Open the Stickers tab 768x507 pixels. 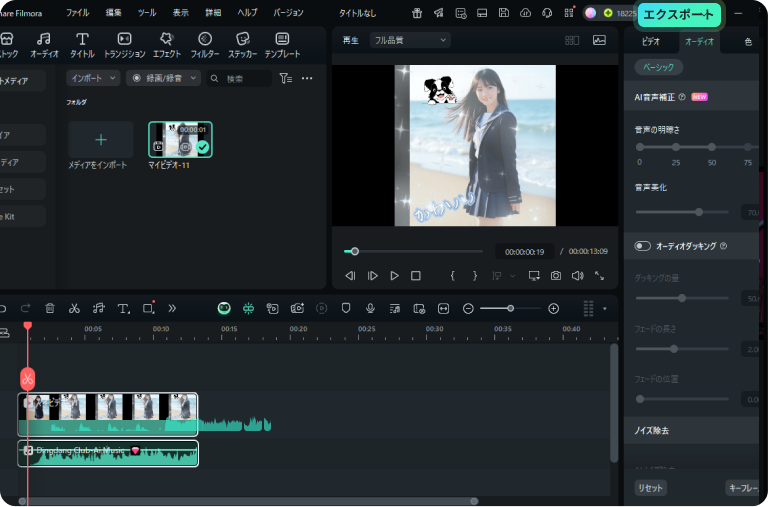[242, 45]
